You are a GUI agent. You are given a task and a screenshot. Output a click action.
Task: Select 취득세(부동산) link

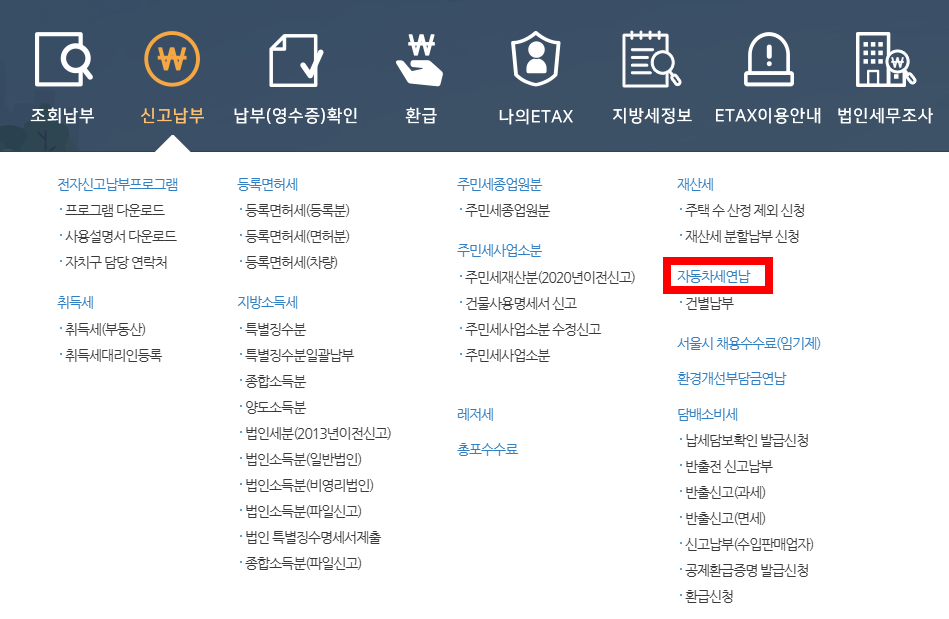pos(105,329)
